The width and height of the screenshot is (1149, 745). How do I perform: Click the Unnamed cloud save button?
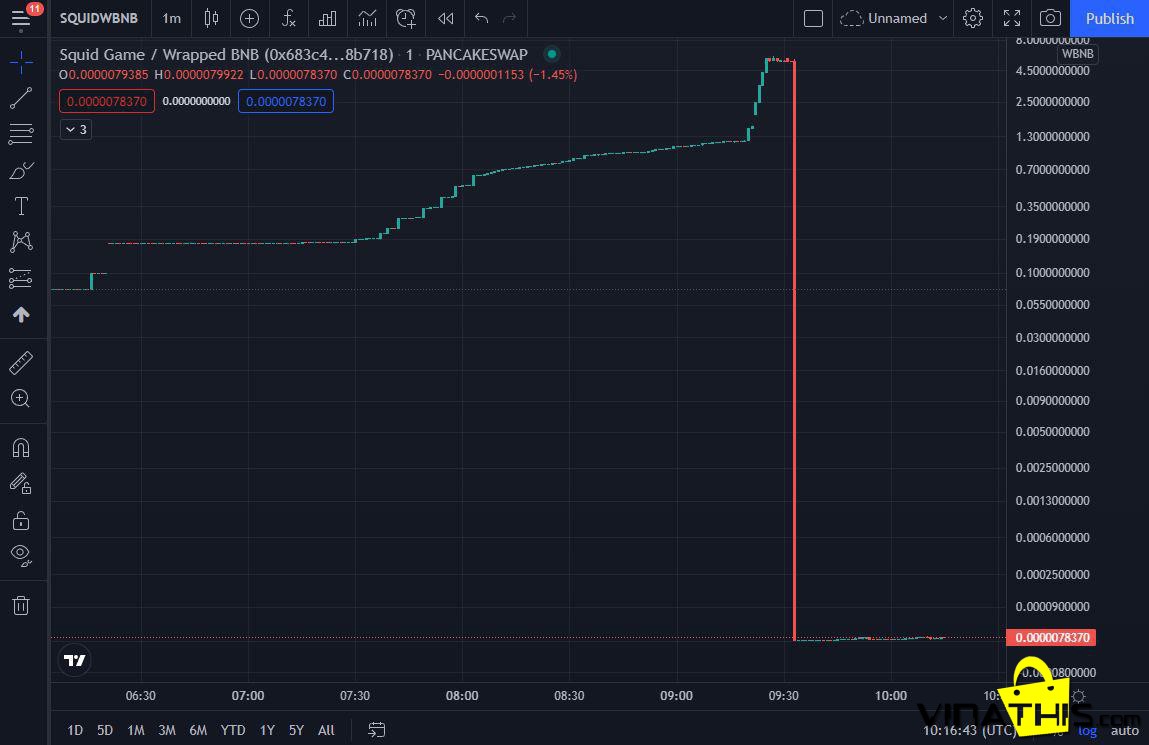pyautogui.click(x=884, y=18)
